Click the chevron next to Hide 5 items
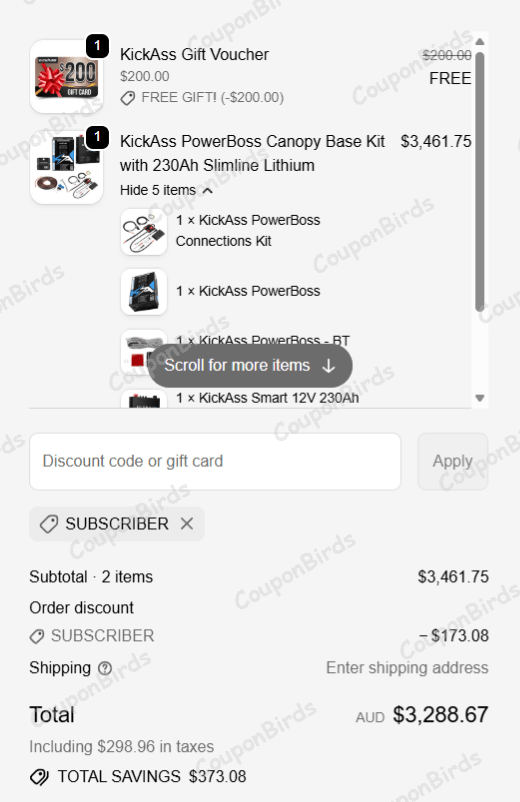The width and height of the screenshot is (520, 802). (x=207, y=190)
